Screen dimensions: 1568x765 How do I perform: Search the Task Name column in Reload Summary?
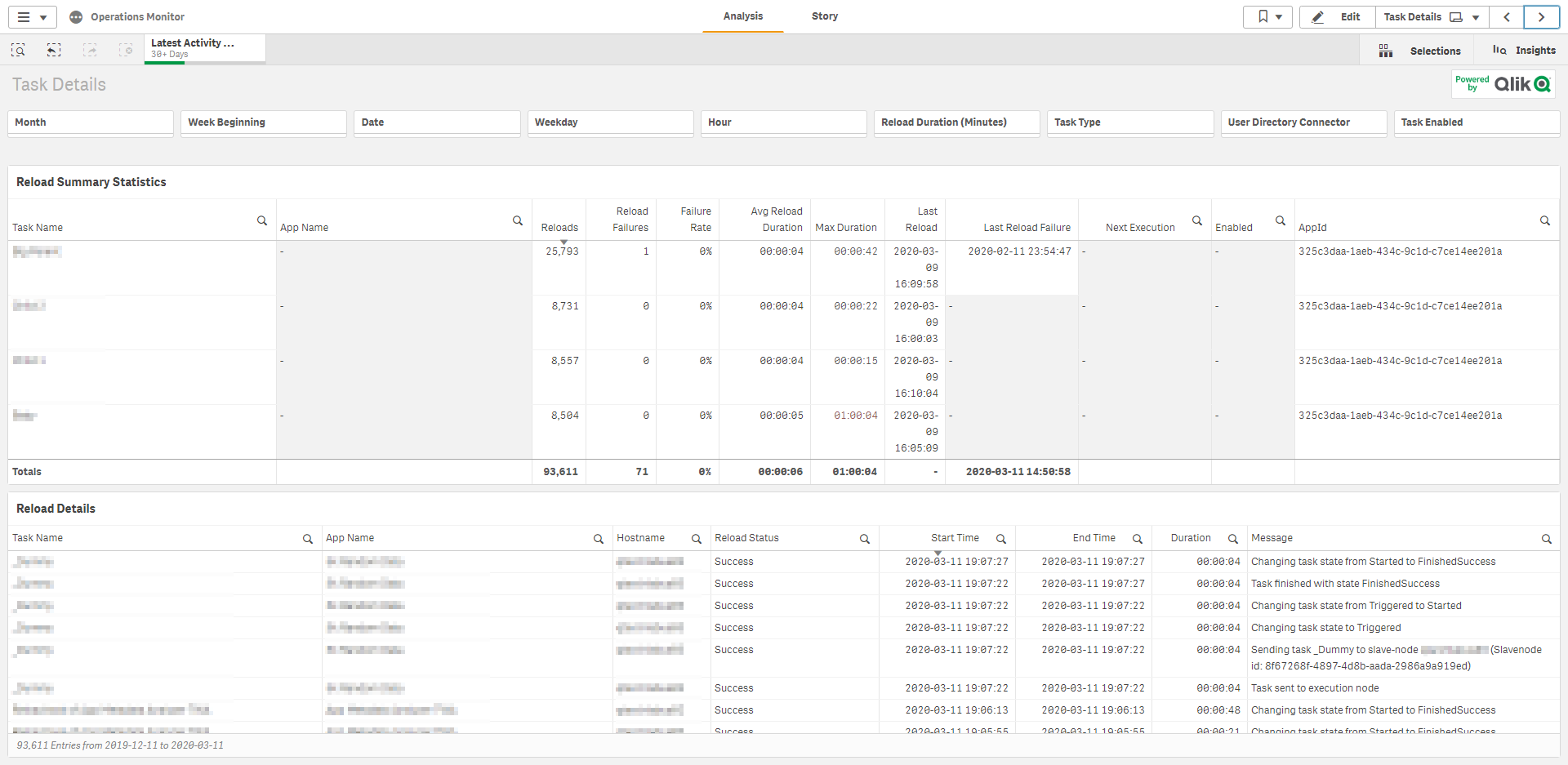coord(262,220)
